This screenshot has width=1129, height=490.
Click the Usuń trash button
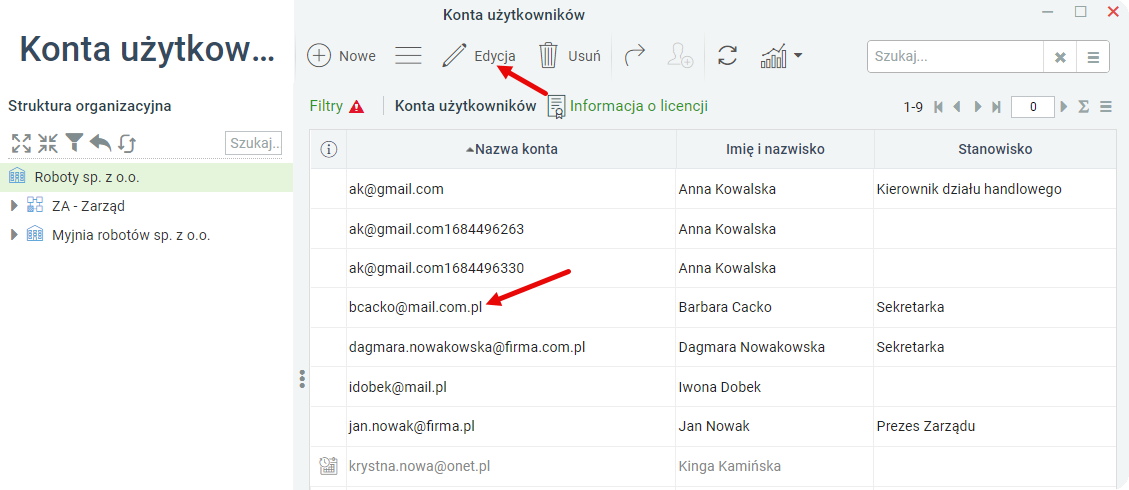click(569, 56)
